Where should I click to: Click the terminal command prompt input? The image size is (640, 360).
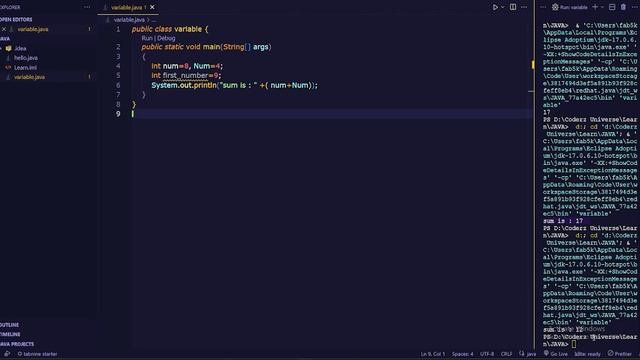point(574,344)
